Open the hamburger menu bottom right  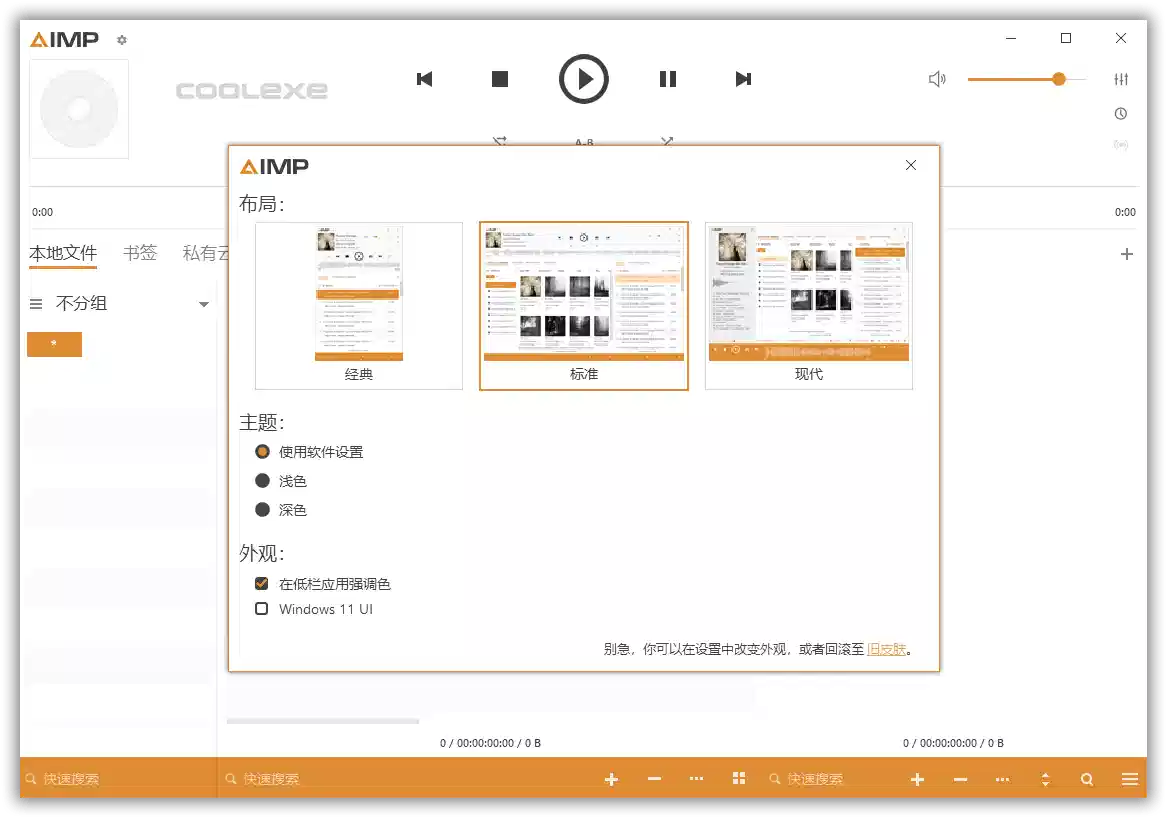tap(1129, 778)
